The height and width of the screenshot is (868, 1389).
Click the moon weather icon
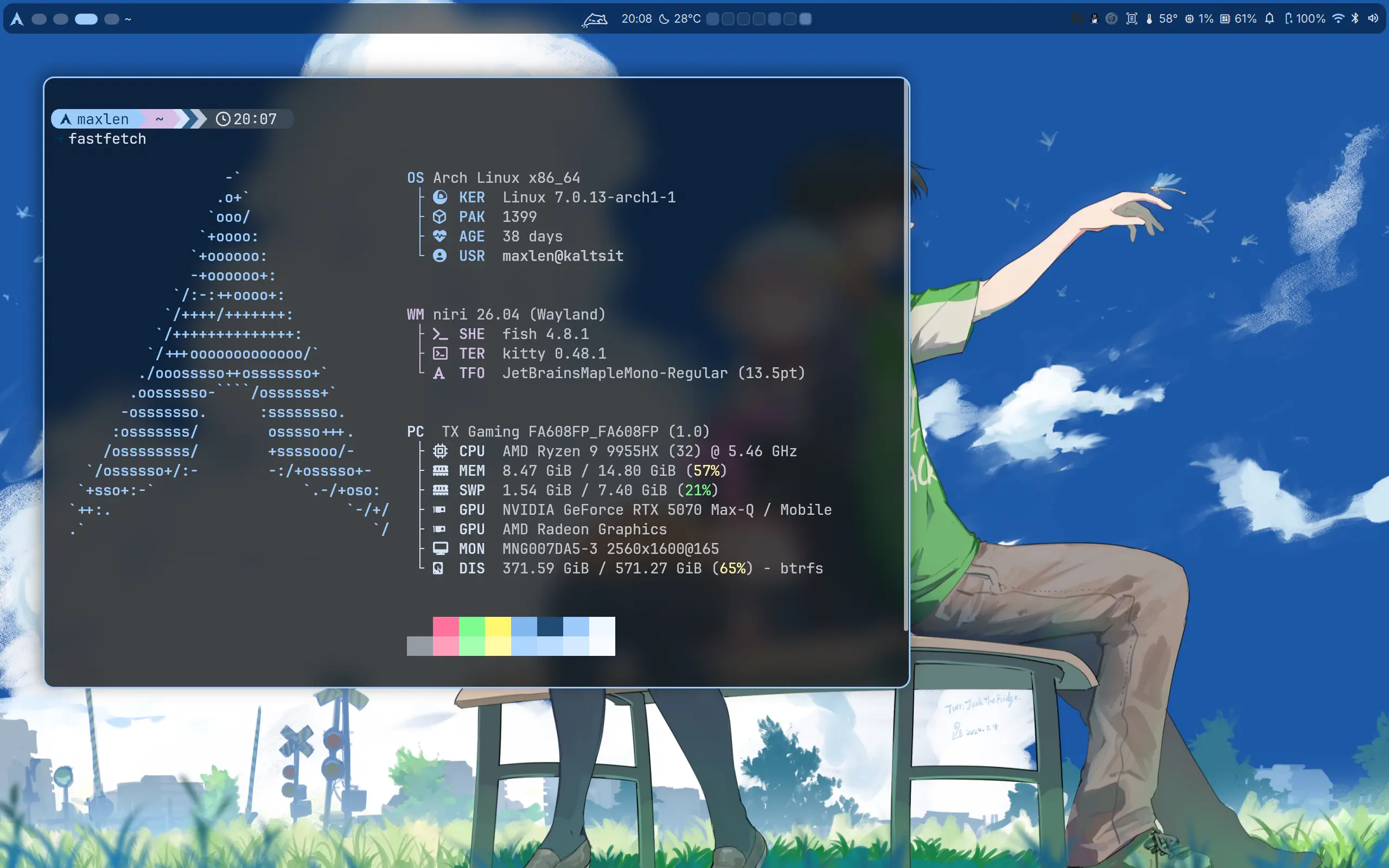(x=664, y=19)
